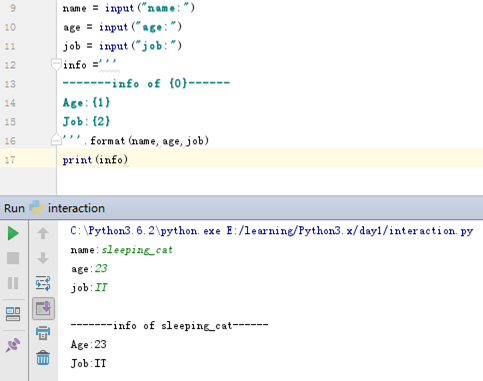
Task: Click the sleeping_cat input text in console
Action: [137, 250]
